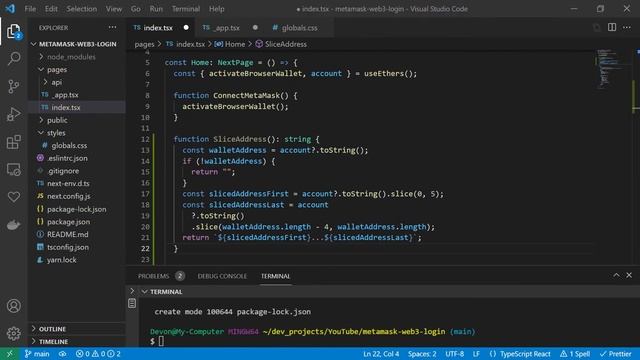Split the editor right
Screen dimensions: 640x360
(612, 27)
